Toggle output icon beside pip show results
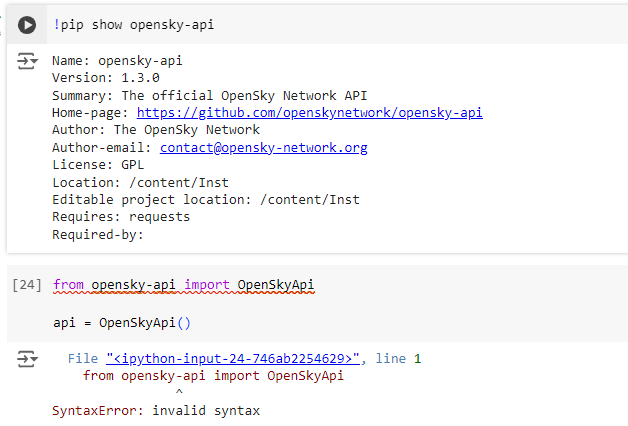Viewport: 628px width, 426px height. tap(27, 61)
